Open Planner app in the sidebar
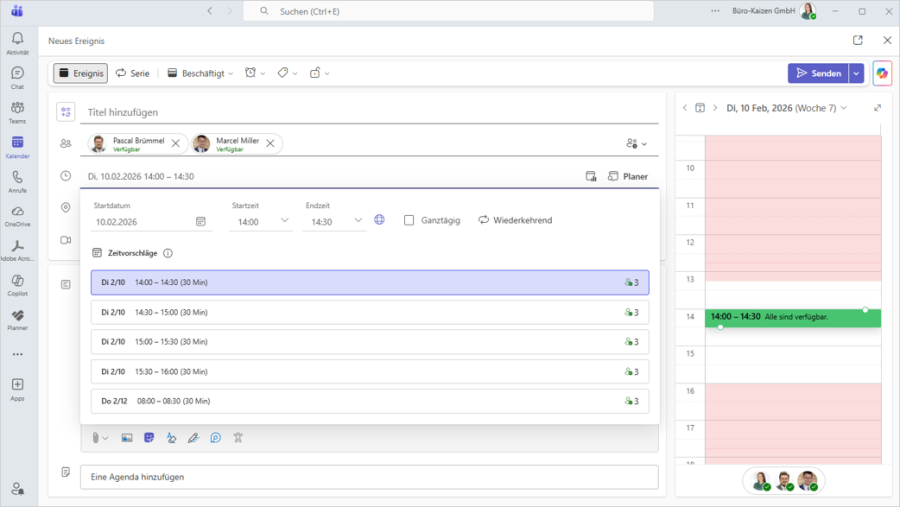The image size is (900, 507). (17, 319)
